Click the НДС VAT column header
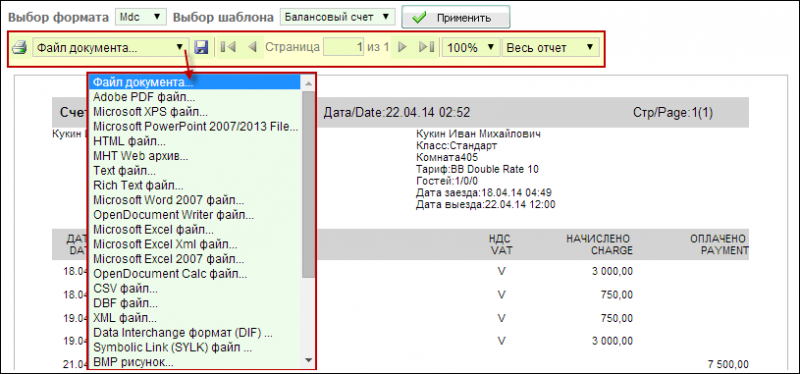 501,244
